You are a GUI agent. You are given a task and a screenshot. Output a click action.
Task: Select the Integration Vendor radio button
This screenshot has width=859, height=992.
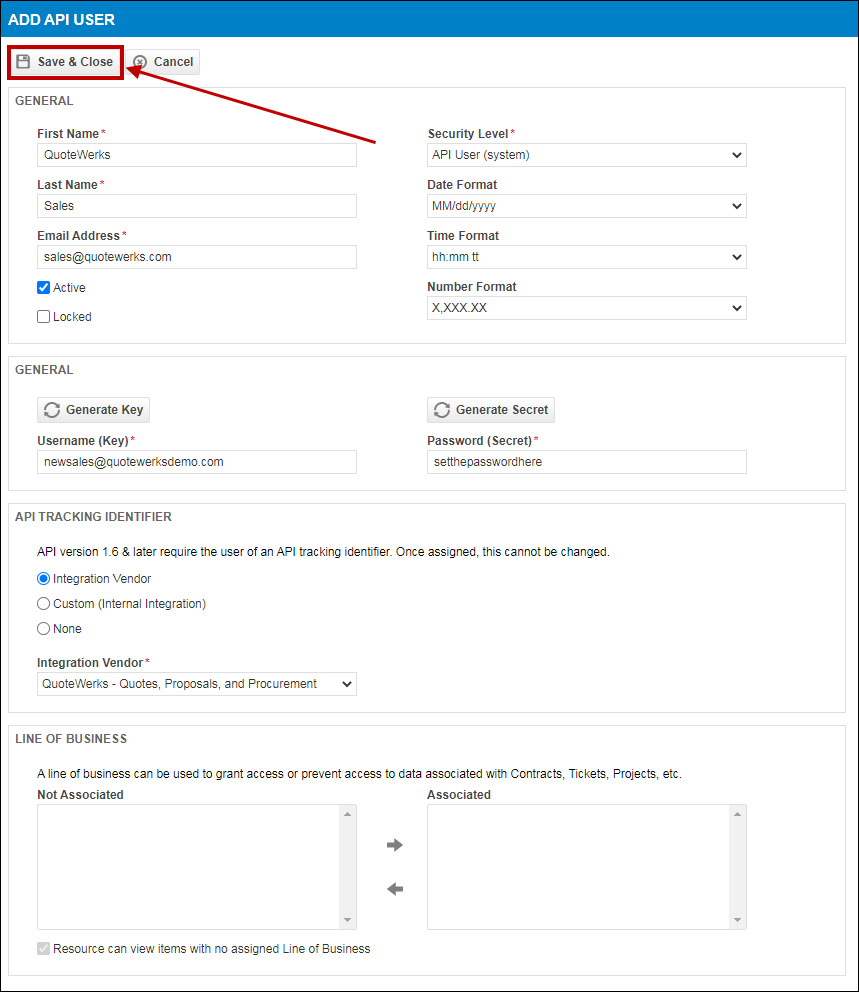(x=44, y=579)
